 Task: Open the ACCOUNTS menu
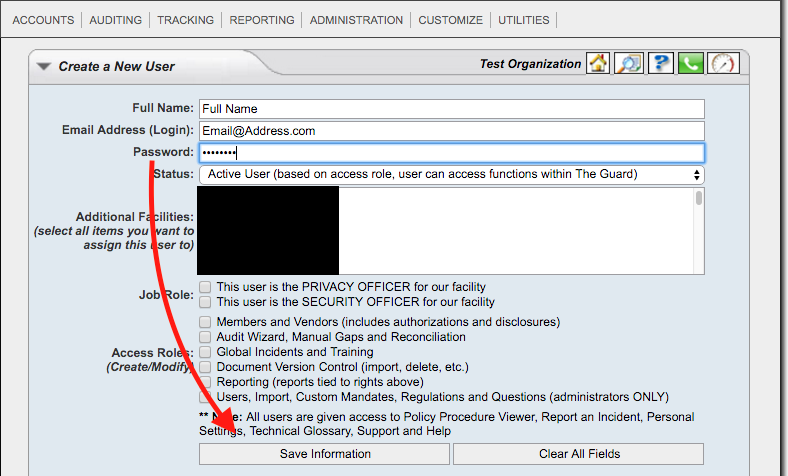43,20
